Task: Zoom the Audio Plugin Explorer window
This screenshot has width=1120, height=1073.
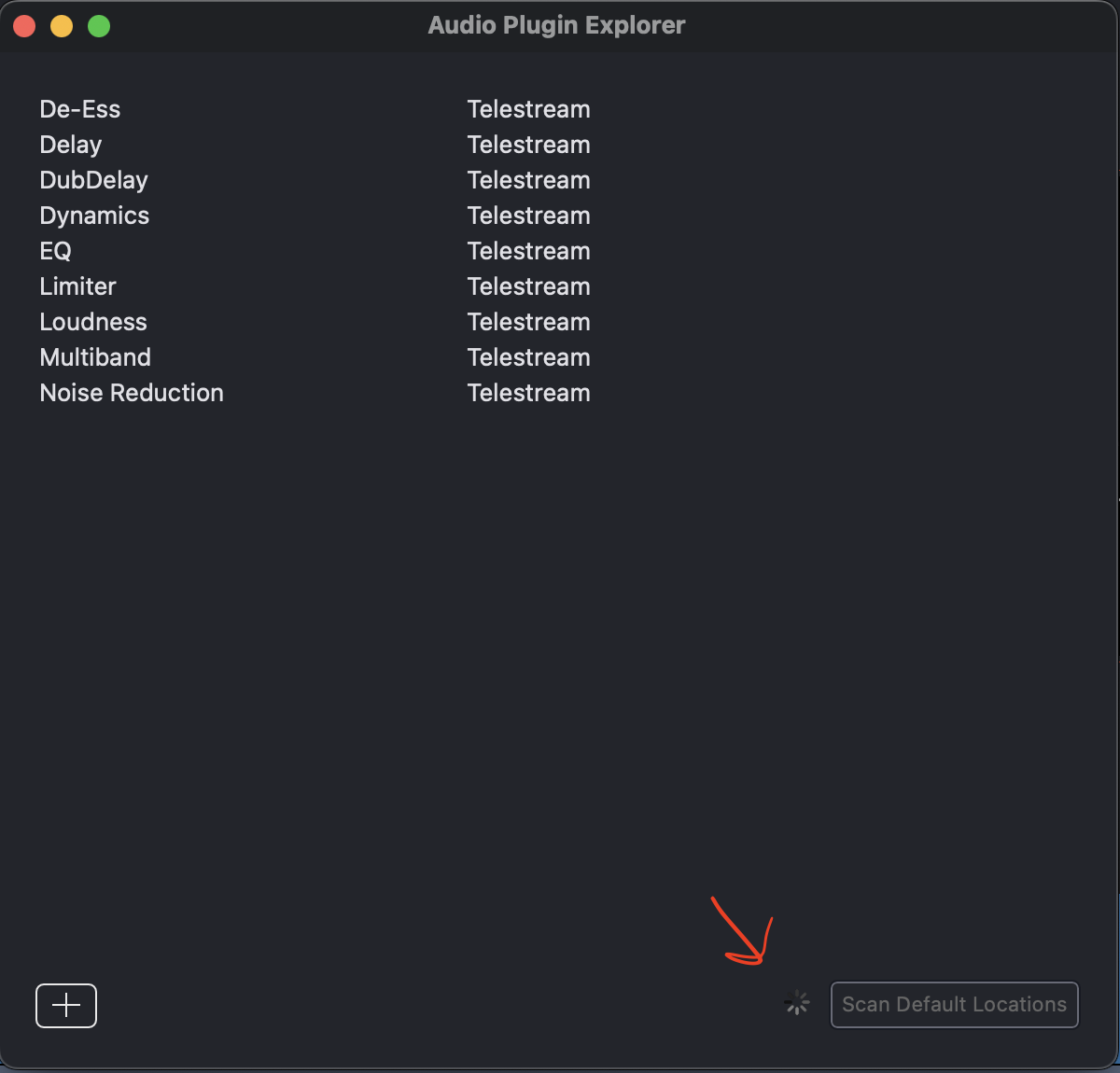Action: (99, 26)
